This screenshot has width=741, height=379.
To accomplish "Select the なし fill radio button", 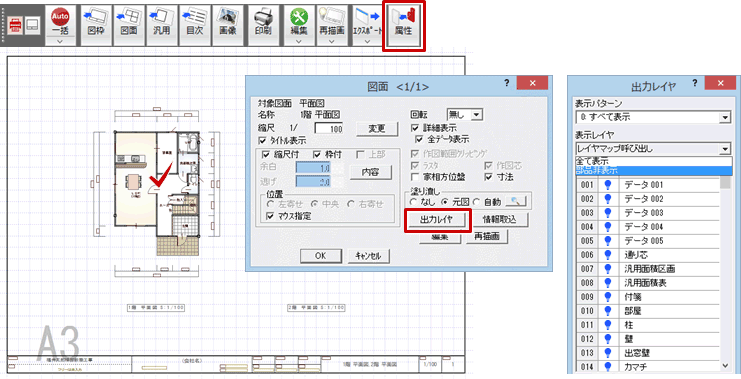I will click(x=414, y=202).
